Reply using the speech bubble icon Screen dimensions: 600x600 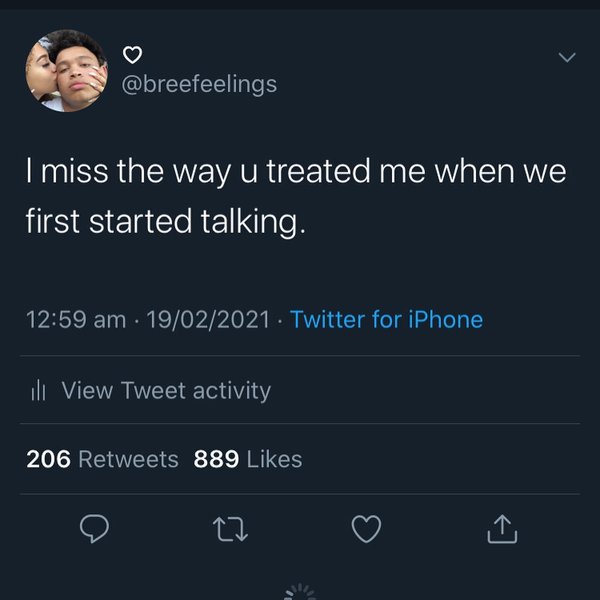[x=93, y=529]
